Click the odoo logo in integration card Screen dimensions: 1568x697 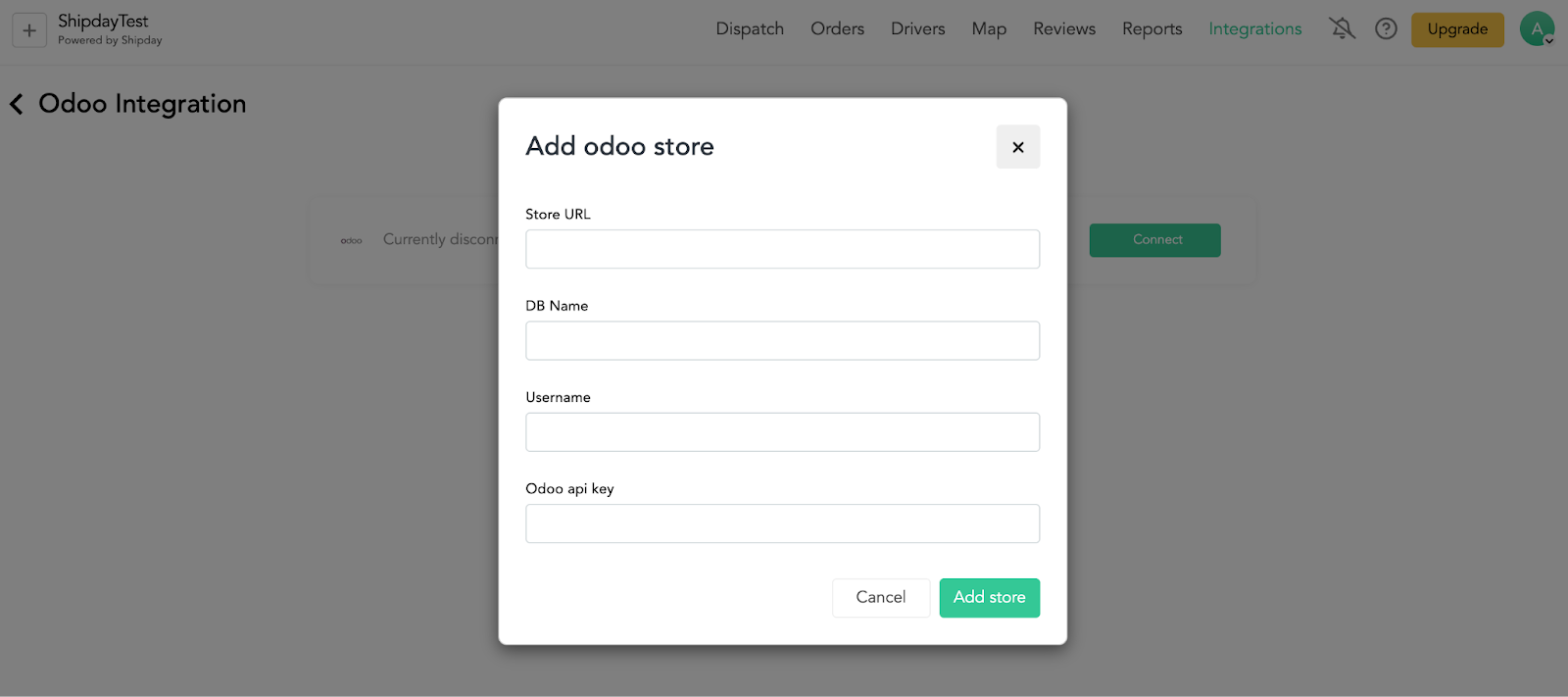[x=351, y=240]
